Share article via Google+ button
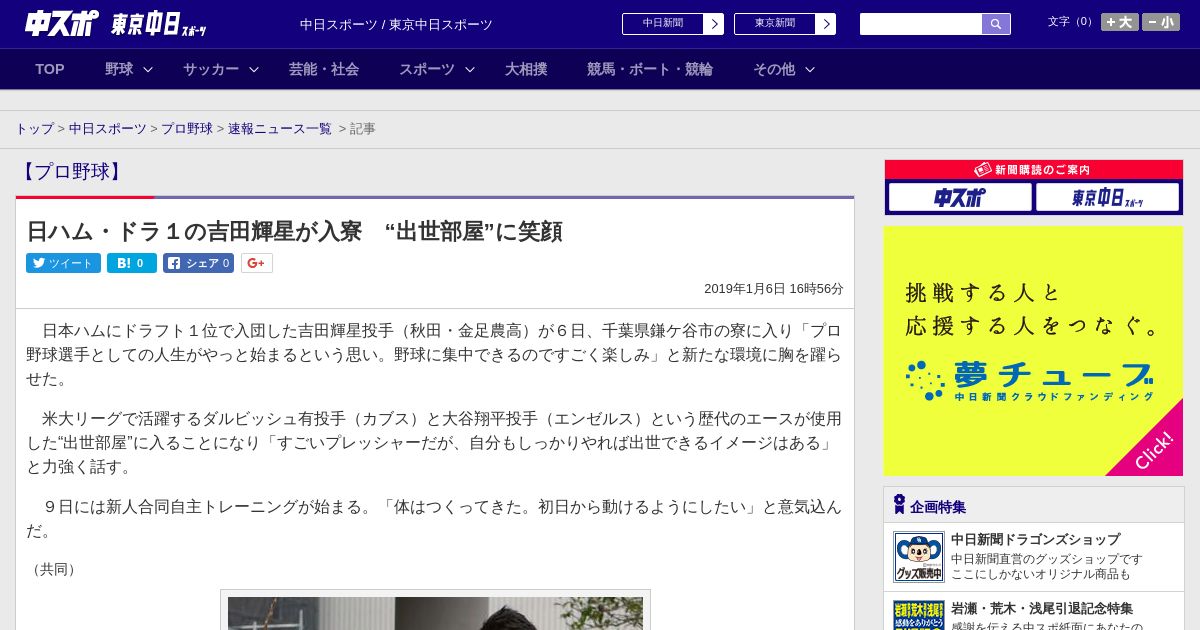This screenshot has width=1200, height=630. click(257, 263)
